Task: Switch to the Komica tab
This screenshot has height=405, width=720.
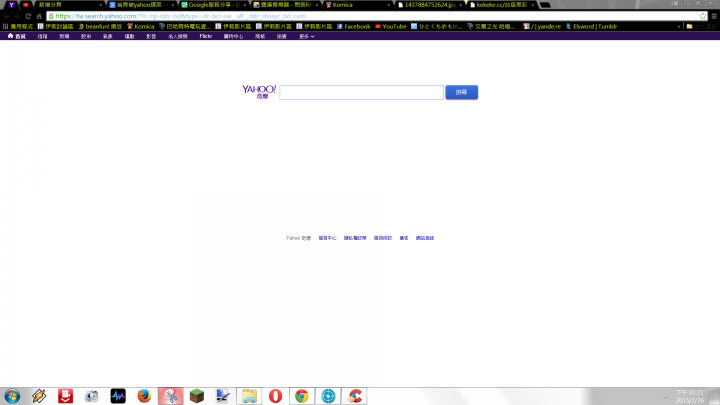Action: click(x=358, y=5)
